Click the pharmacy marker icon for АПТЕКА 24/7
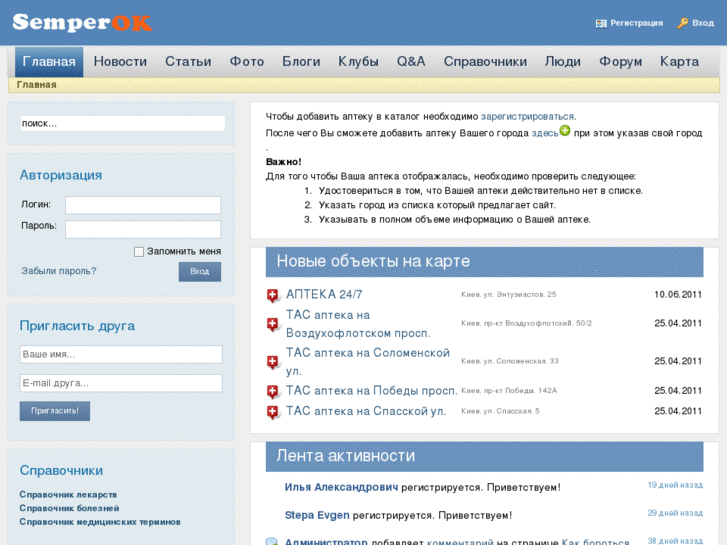This screenshot has width=727, height=545. [273, 295]
